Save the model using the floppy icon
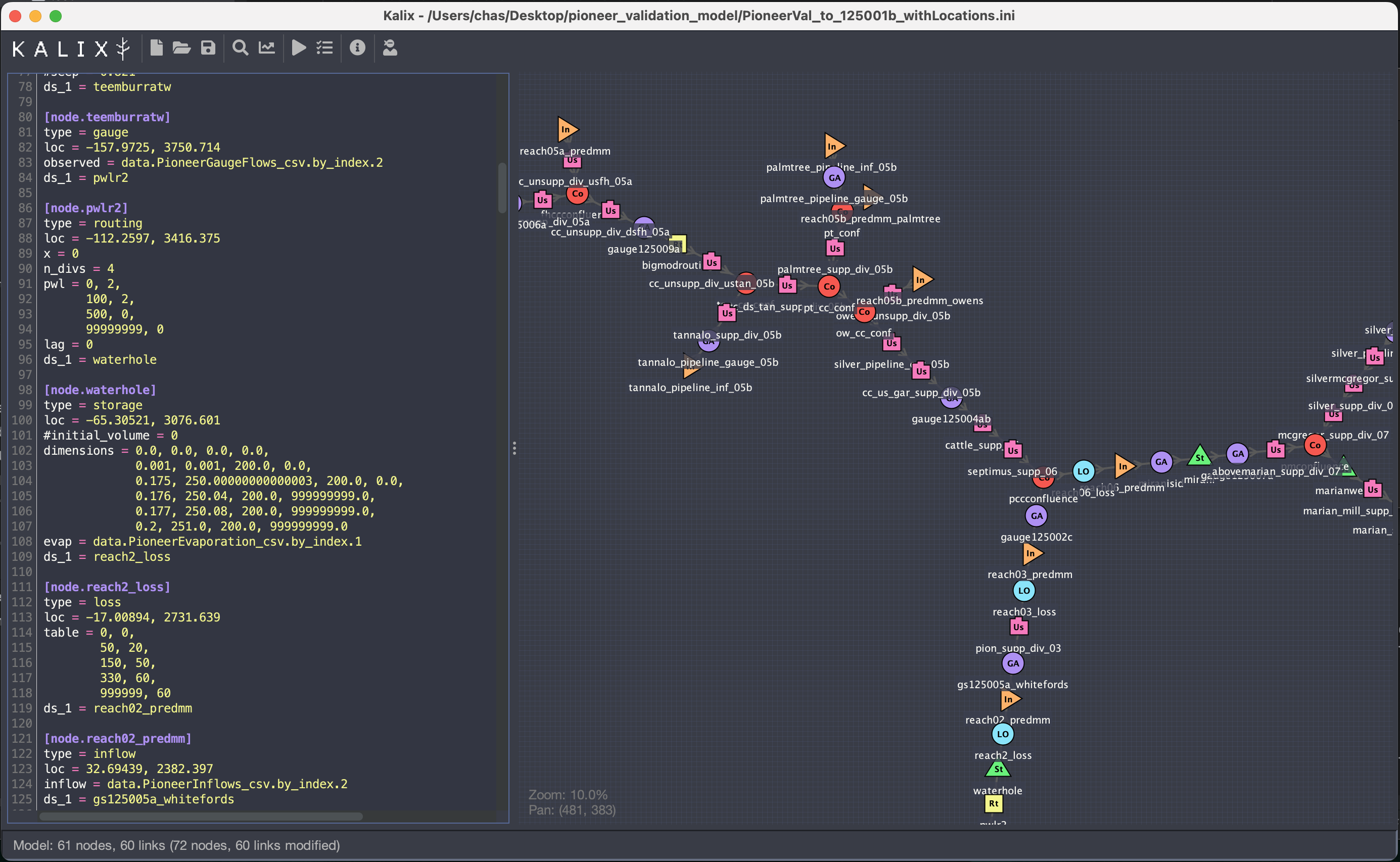The width and height of the screenshot is (1400, 862). tap(208, 47)
